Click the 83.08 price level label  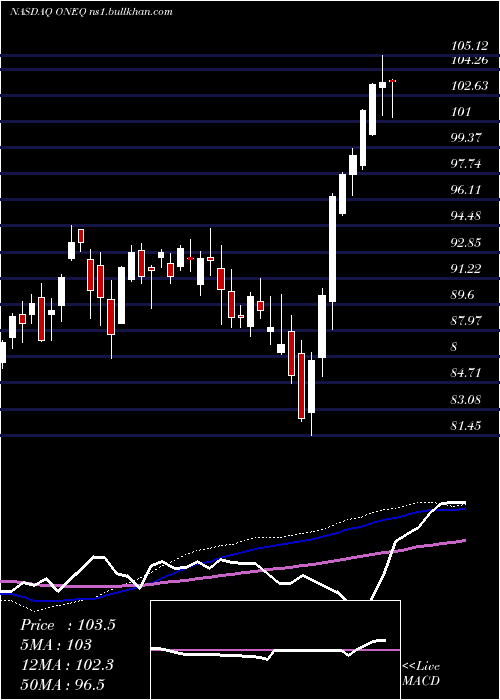coord(467,400)
